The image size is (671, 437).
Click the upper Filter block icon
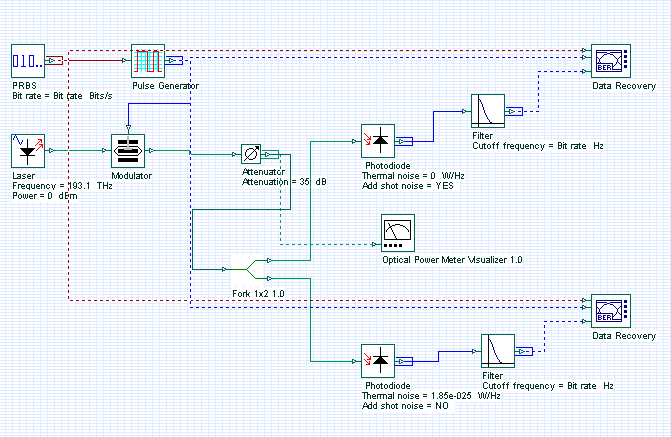(488, 111)
